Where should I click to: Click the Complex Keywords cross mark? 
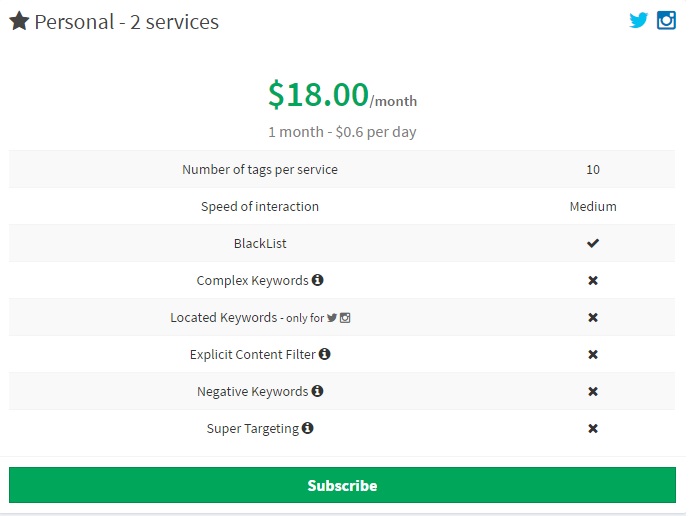tap(593, 281)
